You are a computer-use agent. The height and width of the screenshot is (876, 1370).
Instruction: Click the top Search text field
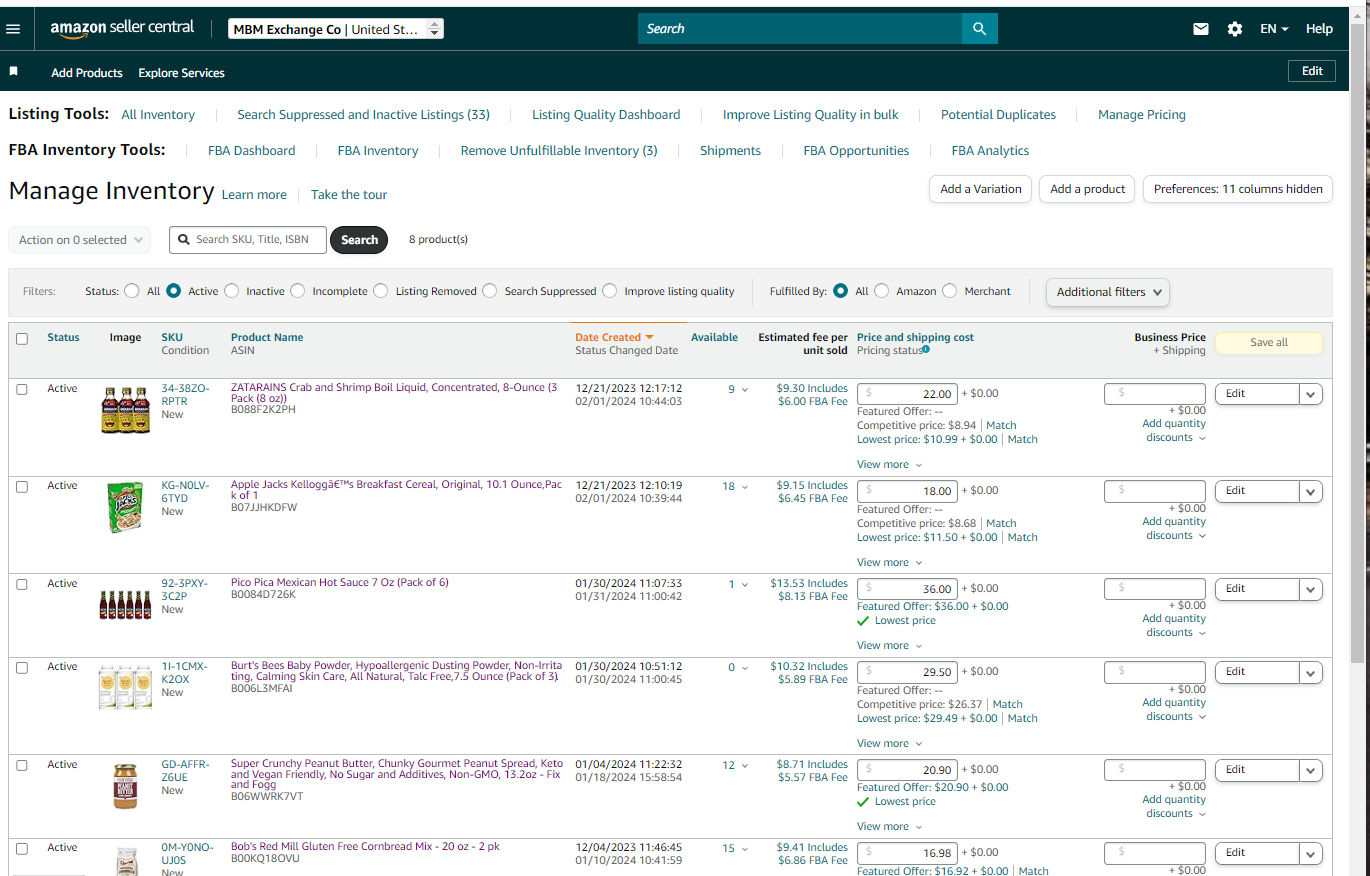tap(800, 29)
